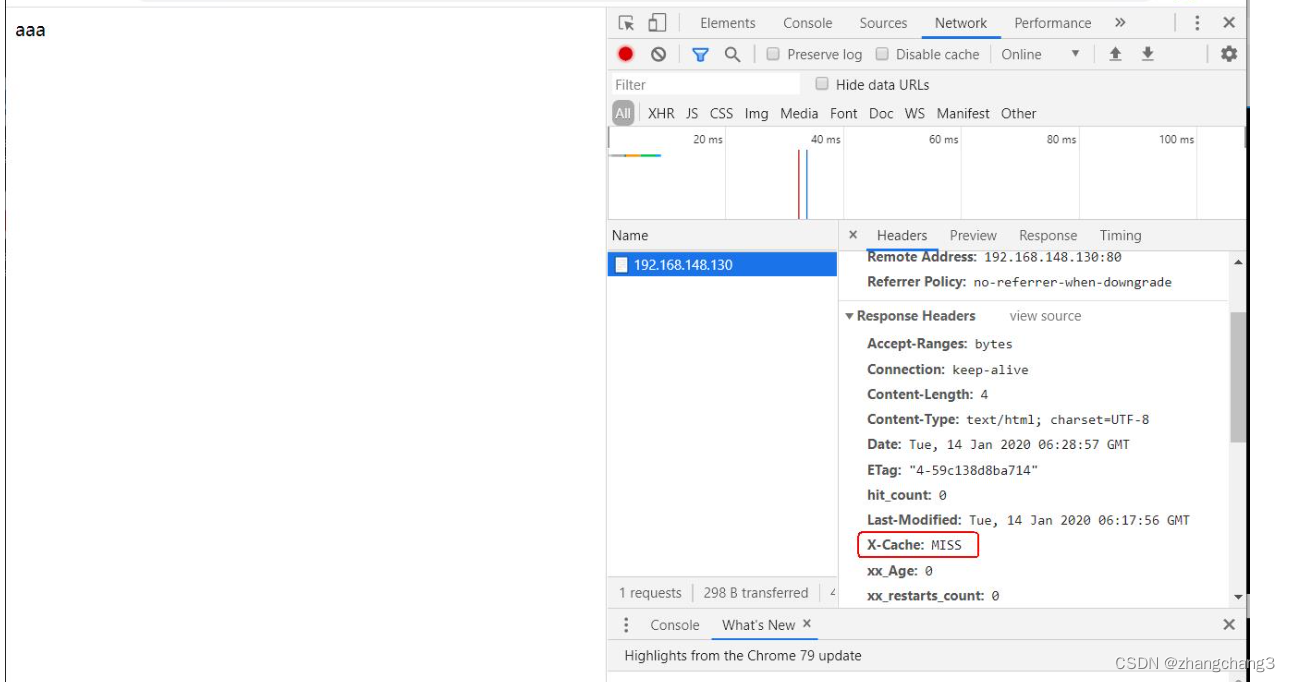
Task: Click the scrollbar down arrow in headers pane
Action: pyautogui.click(x=1238, y=597)
